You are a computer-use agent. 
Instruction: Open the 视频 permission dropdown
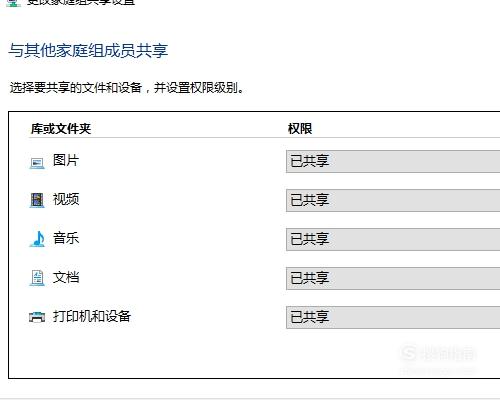point(393,200)
